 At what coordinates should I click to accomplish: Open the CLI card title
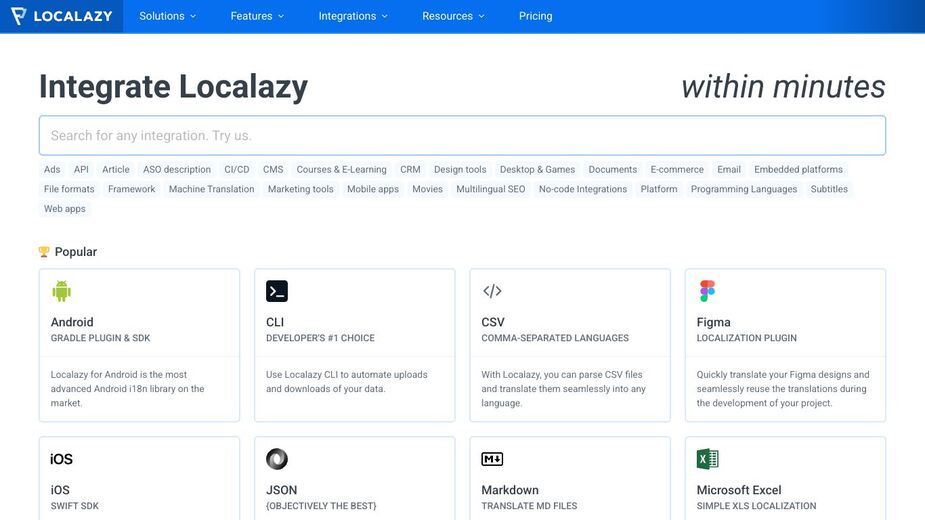click(x=275, y=322)
